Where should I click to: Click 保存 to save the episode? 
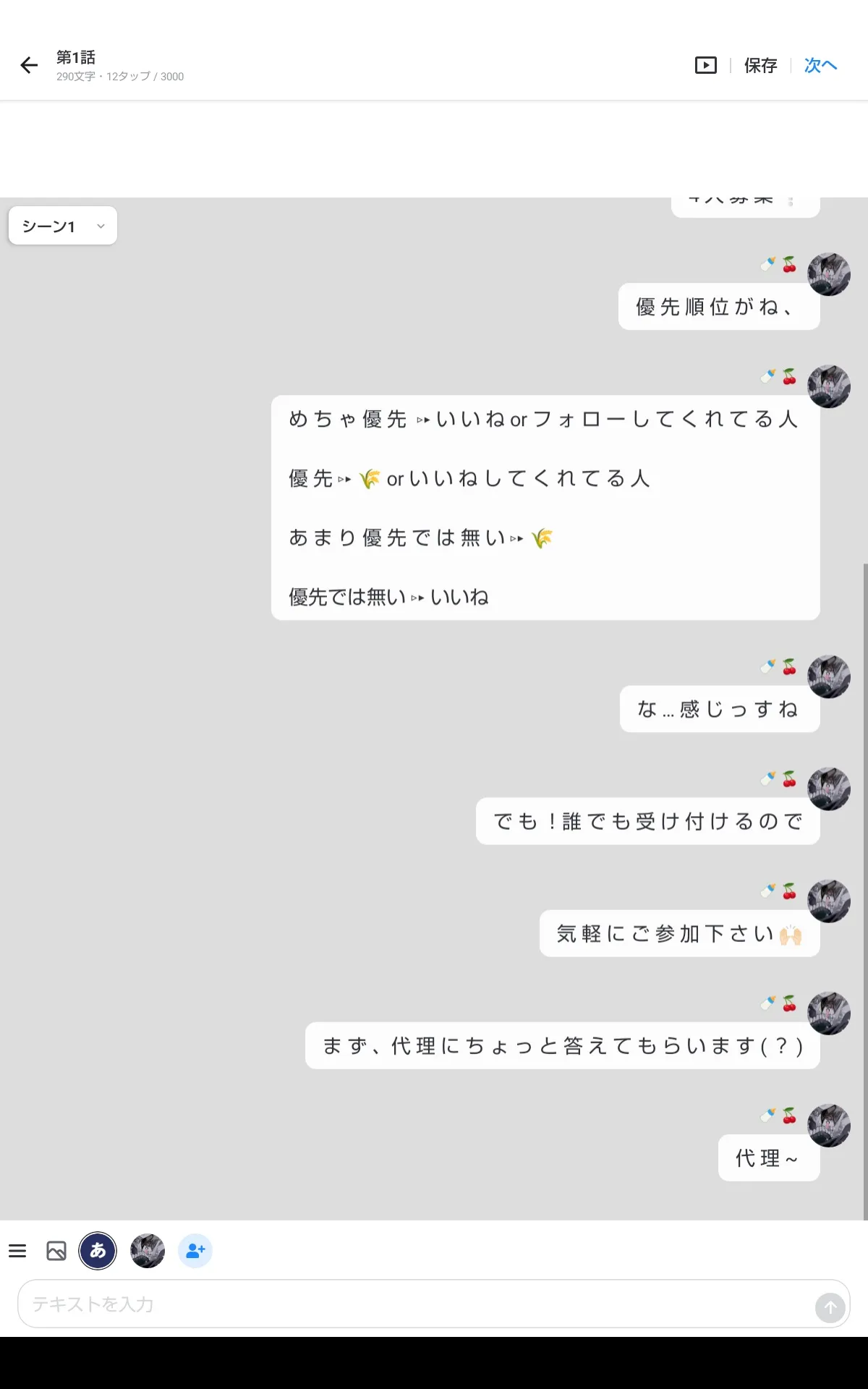coord(761,66)
